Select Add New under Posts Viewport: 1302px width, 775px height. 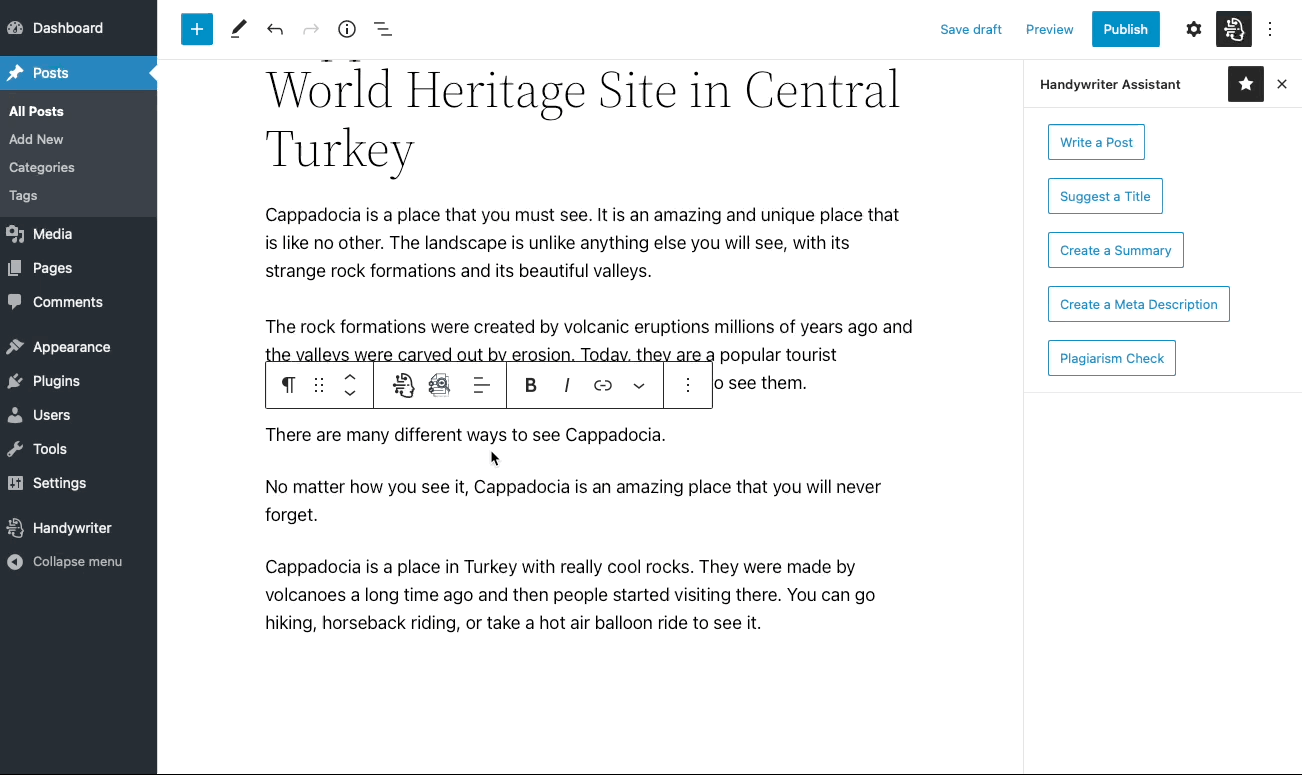pyautogui.click(x=36, y=139)
